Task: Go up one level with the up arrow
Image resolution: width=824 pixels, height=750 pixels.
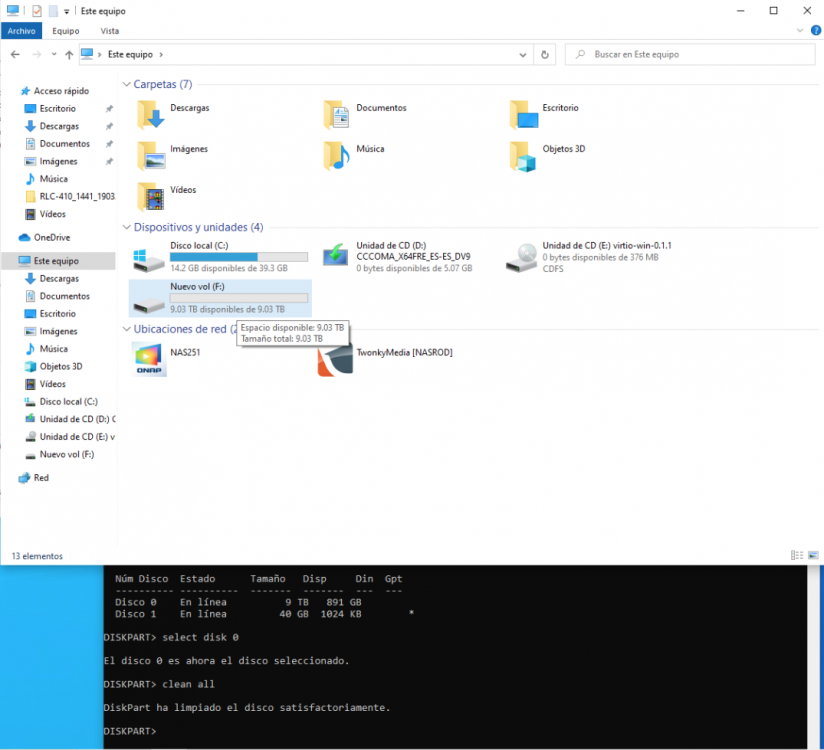Action: (69, 55)
